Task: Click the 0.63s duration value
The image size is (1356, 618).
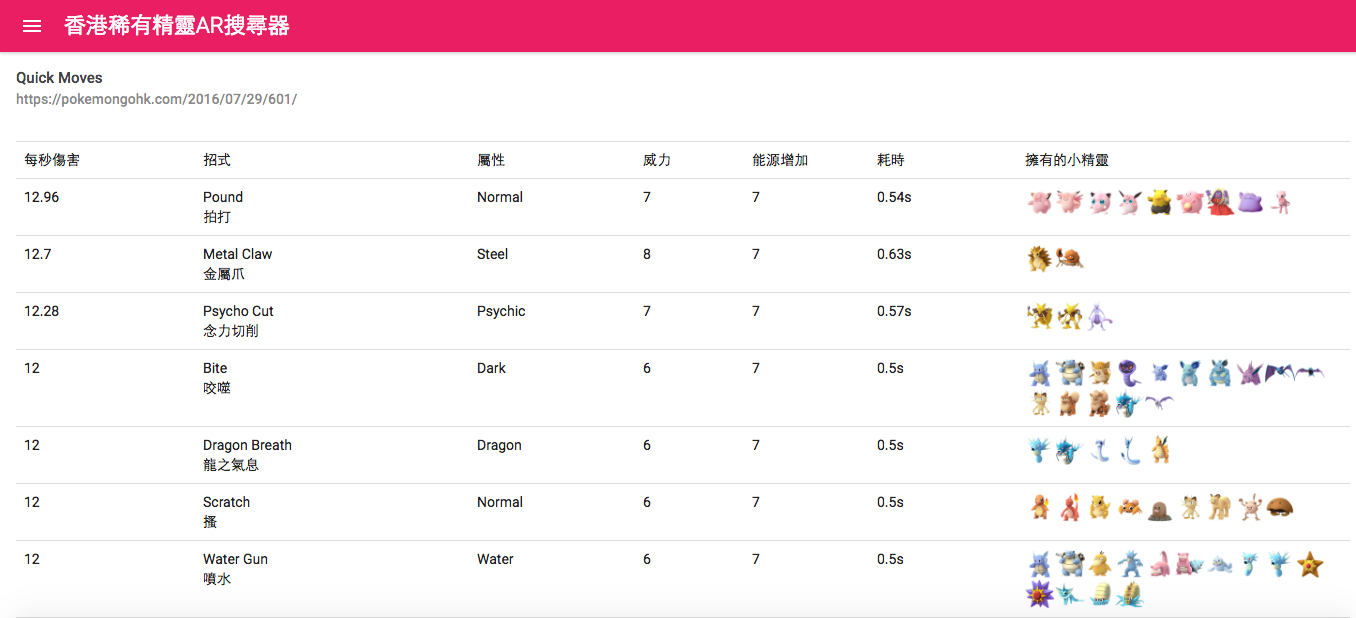Action: tap(894, 254)
